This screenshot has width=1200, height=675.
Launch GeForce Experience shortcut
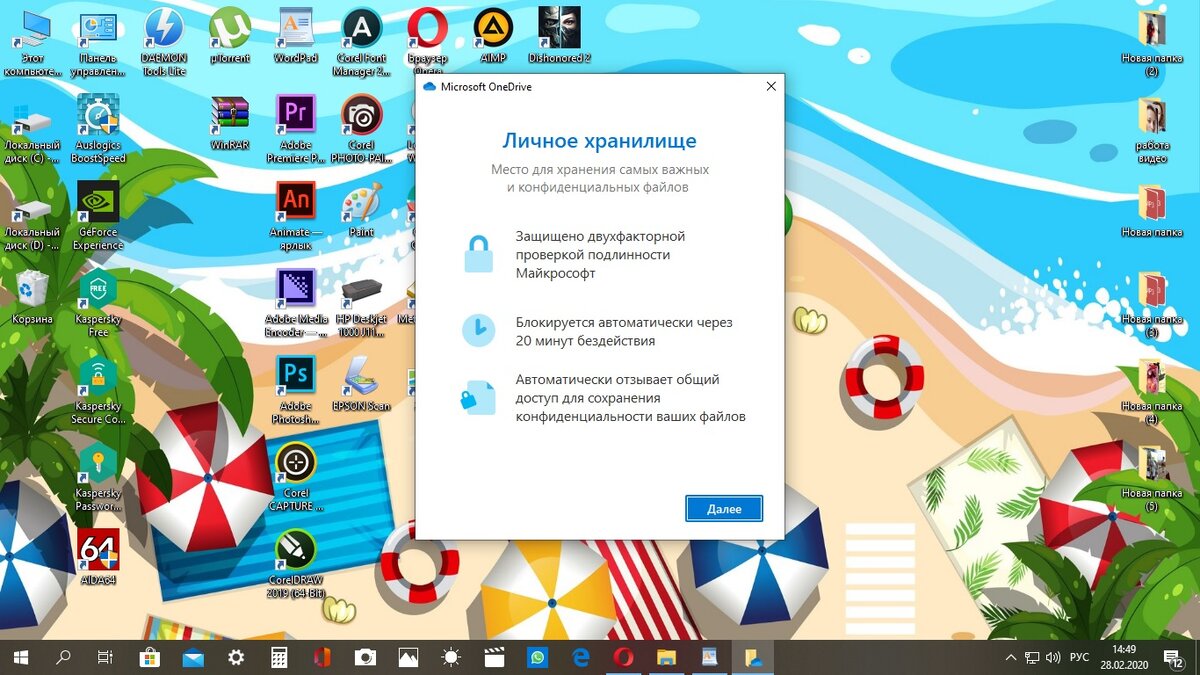[98, 216]
